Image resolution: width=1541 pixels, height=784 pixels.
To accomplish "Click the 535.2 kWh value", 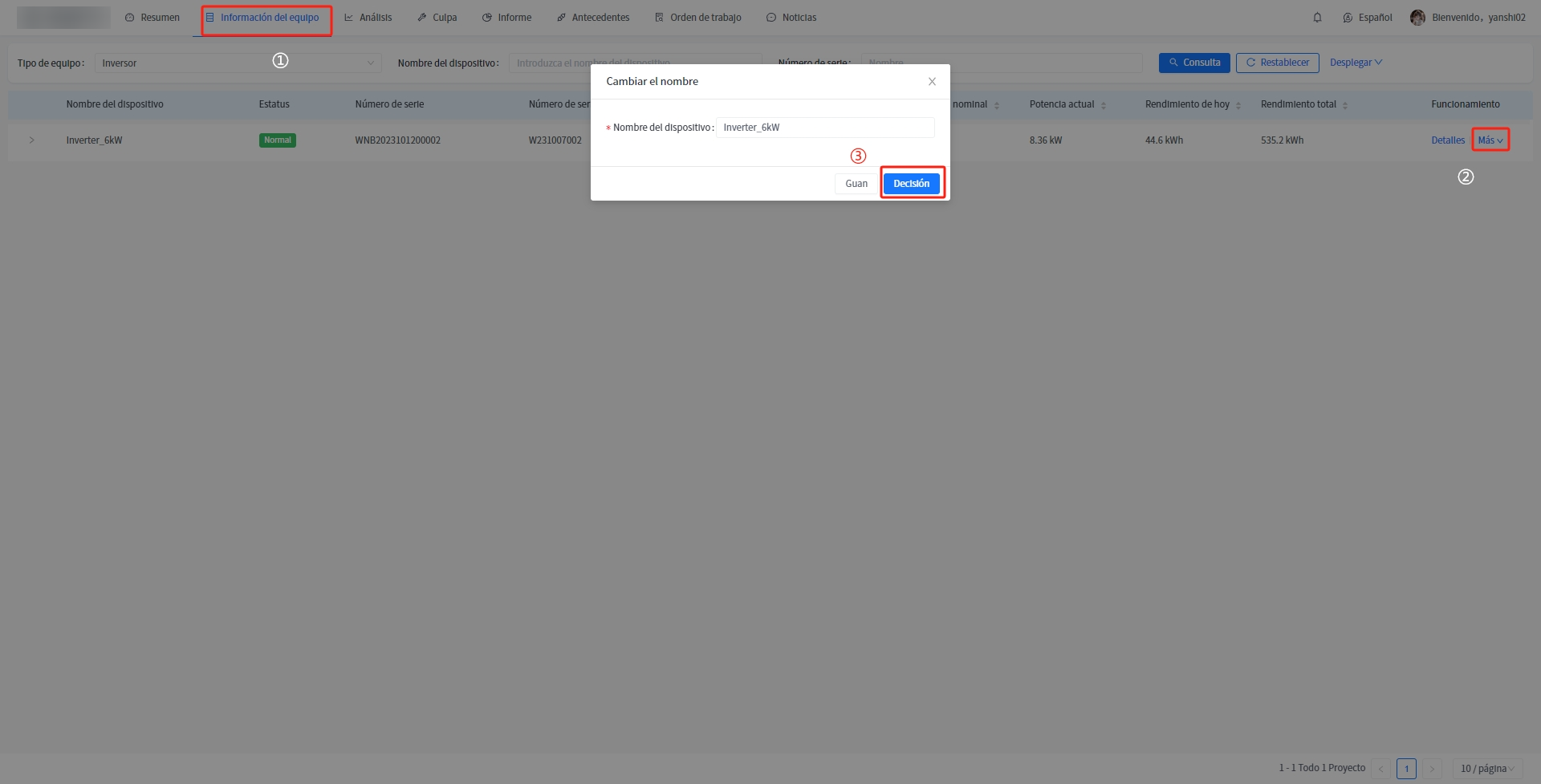I will [1282, 140].
